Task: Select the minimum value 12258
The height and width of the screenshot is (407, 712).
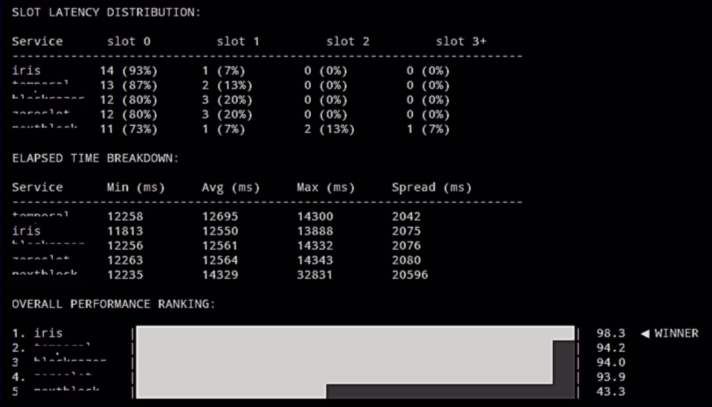Action: 125,217
